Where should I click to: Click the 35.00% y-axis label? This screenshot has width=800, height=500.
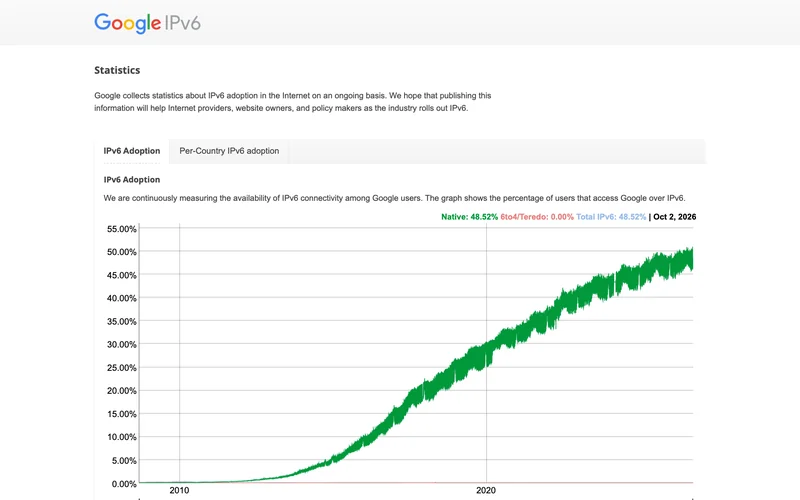[121, 321]
